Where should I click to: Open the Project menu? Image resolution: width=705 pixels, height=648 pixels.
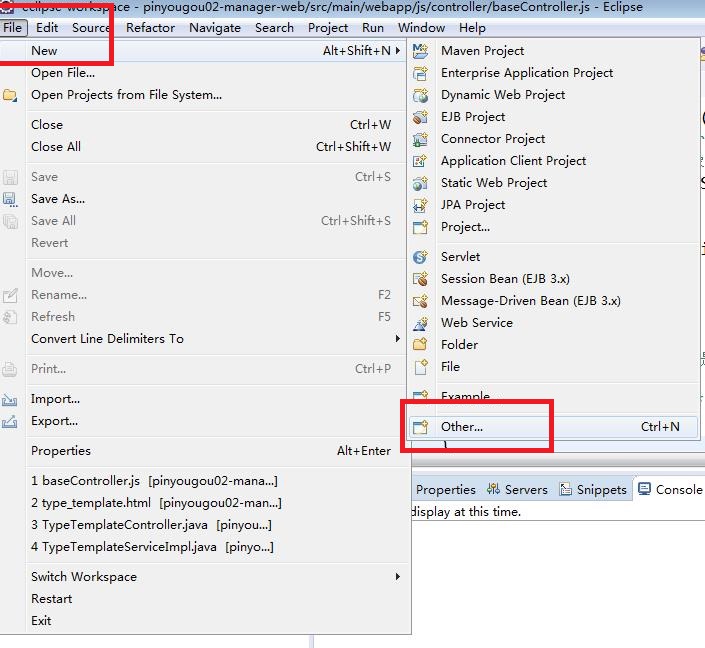(x=328, y=28)
